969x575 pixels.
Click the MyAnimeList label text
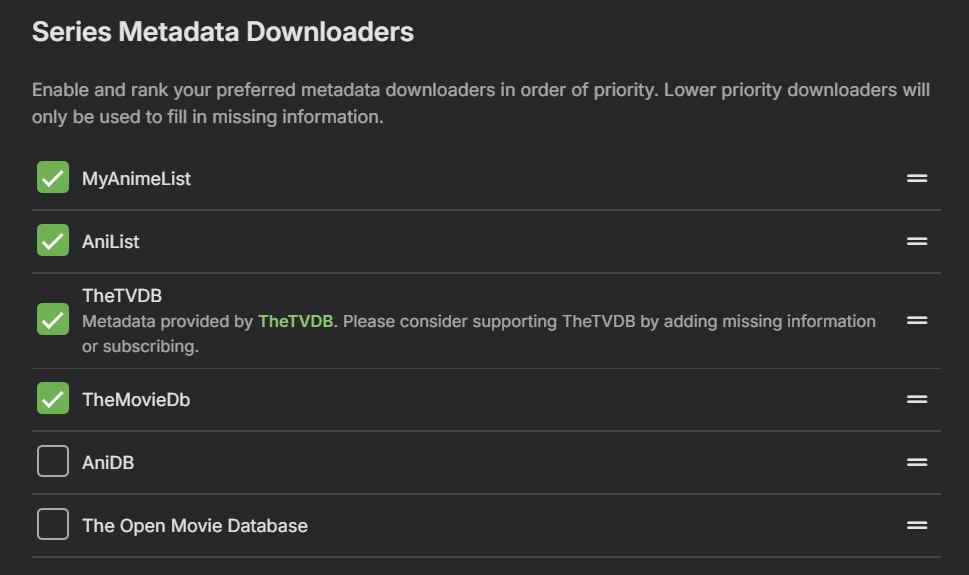(x=136, y=179)
